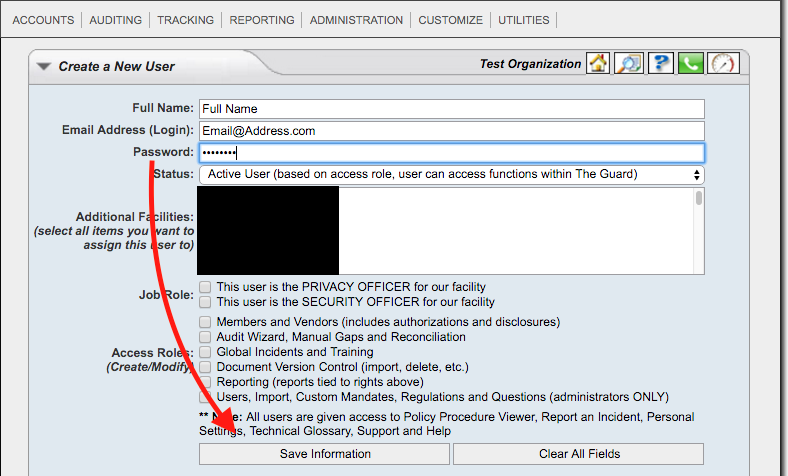Open the ADMINISTRATION menu
The image size is (788, 476).
(x=356, y=20)
